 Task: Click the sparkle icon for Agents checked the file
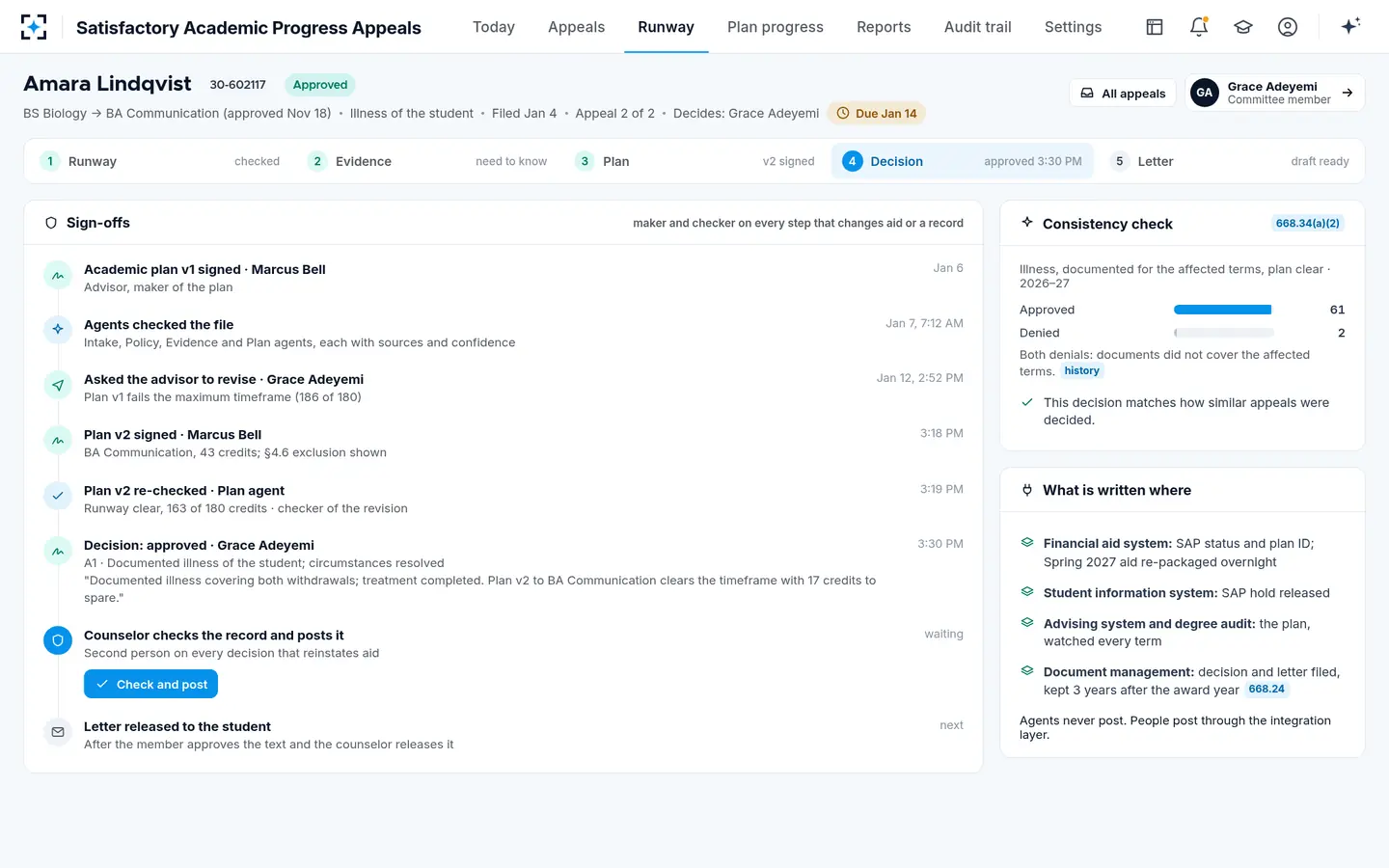pyautogui.click(x=58, y=330)
